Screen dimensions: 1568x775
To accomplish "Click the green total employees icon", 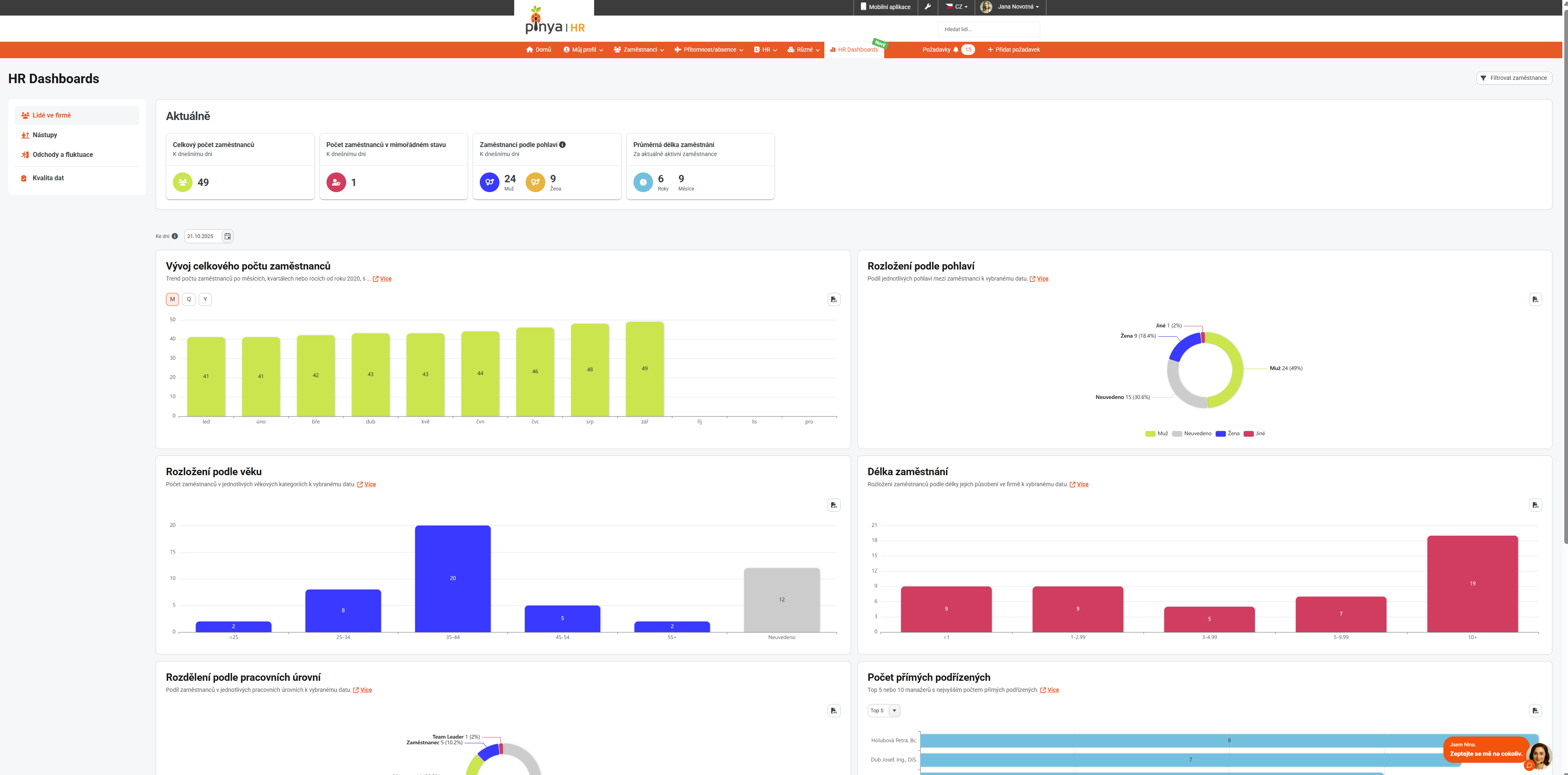I will [x=183, y=183].
